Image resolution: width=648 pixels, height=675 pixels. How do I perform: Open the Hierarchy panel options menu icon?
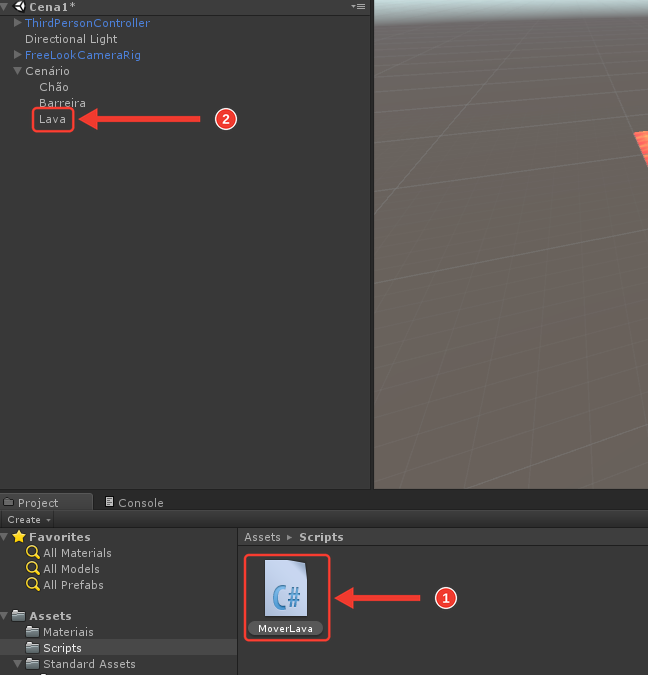click(358, 6)
